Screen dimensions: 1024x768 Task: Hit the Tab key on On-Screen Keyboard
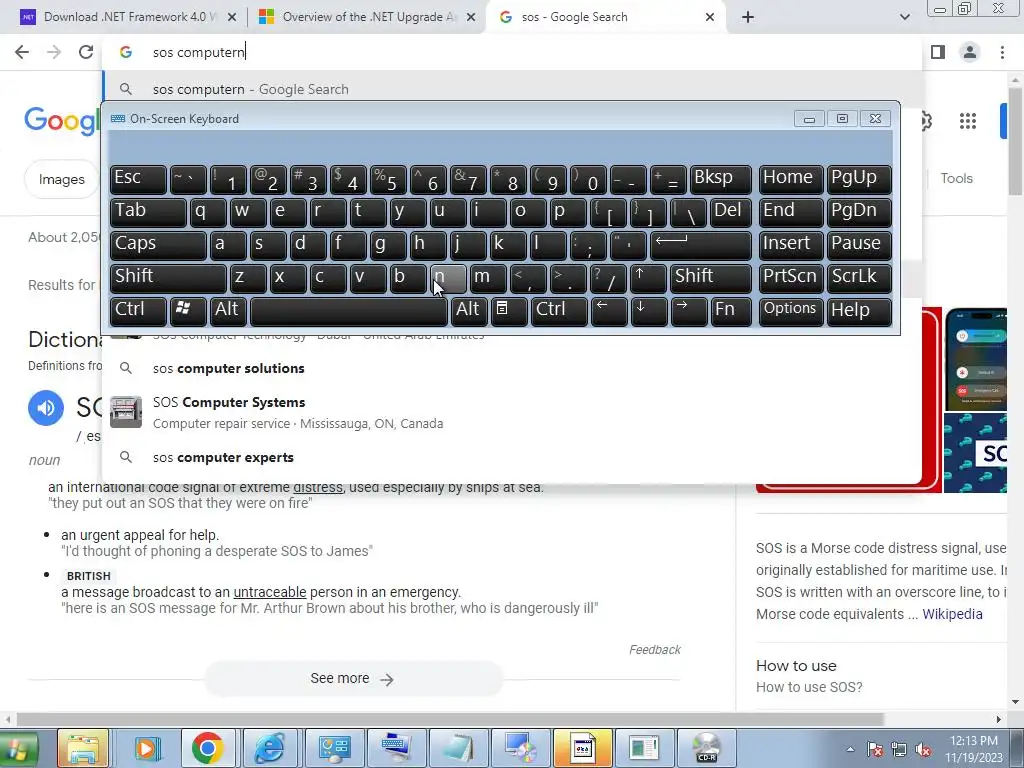point(148,212)
